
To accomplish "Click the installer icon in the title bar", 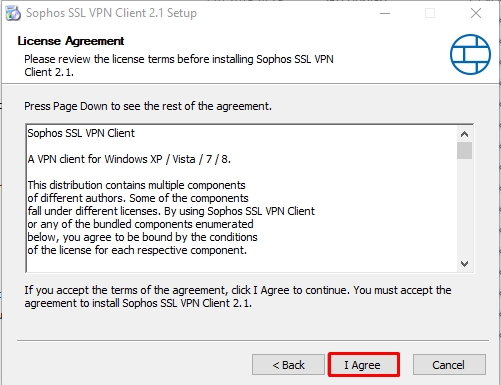I will click(13, 13).
